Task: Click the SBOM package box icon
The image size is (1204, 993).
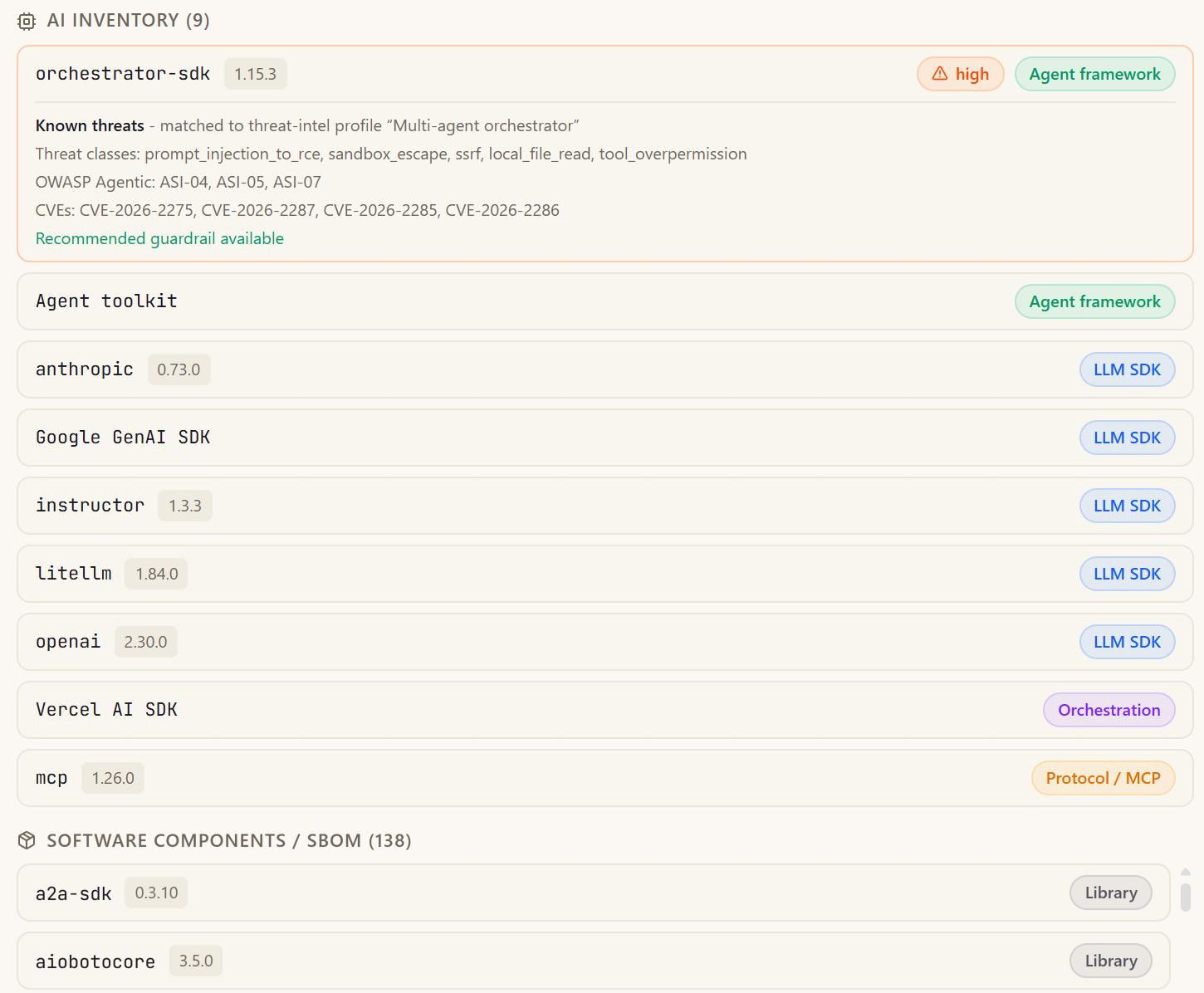Action: (27, 841)
